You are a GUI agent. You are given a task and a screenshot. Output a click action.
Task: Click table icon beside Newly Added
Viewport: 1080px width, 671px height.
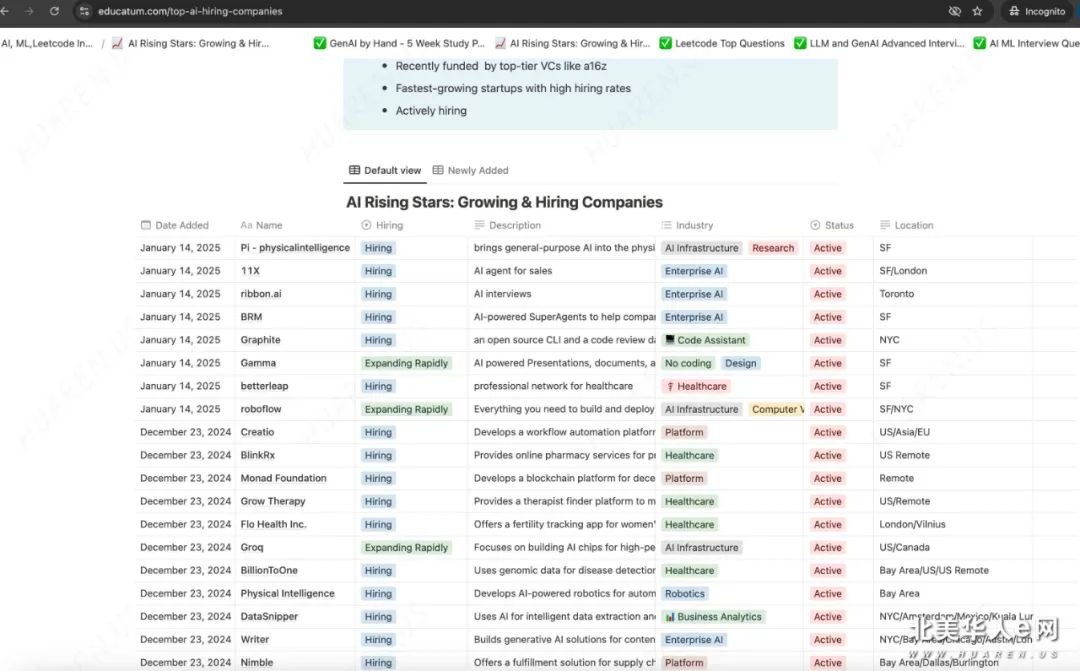[x=438, y=170]
